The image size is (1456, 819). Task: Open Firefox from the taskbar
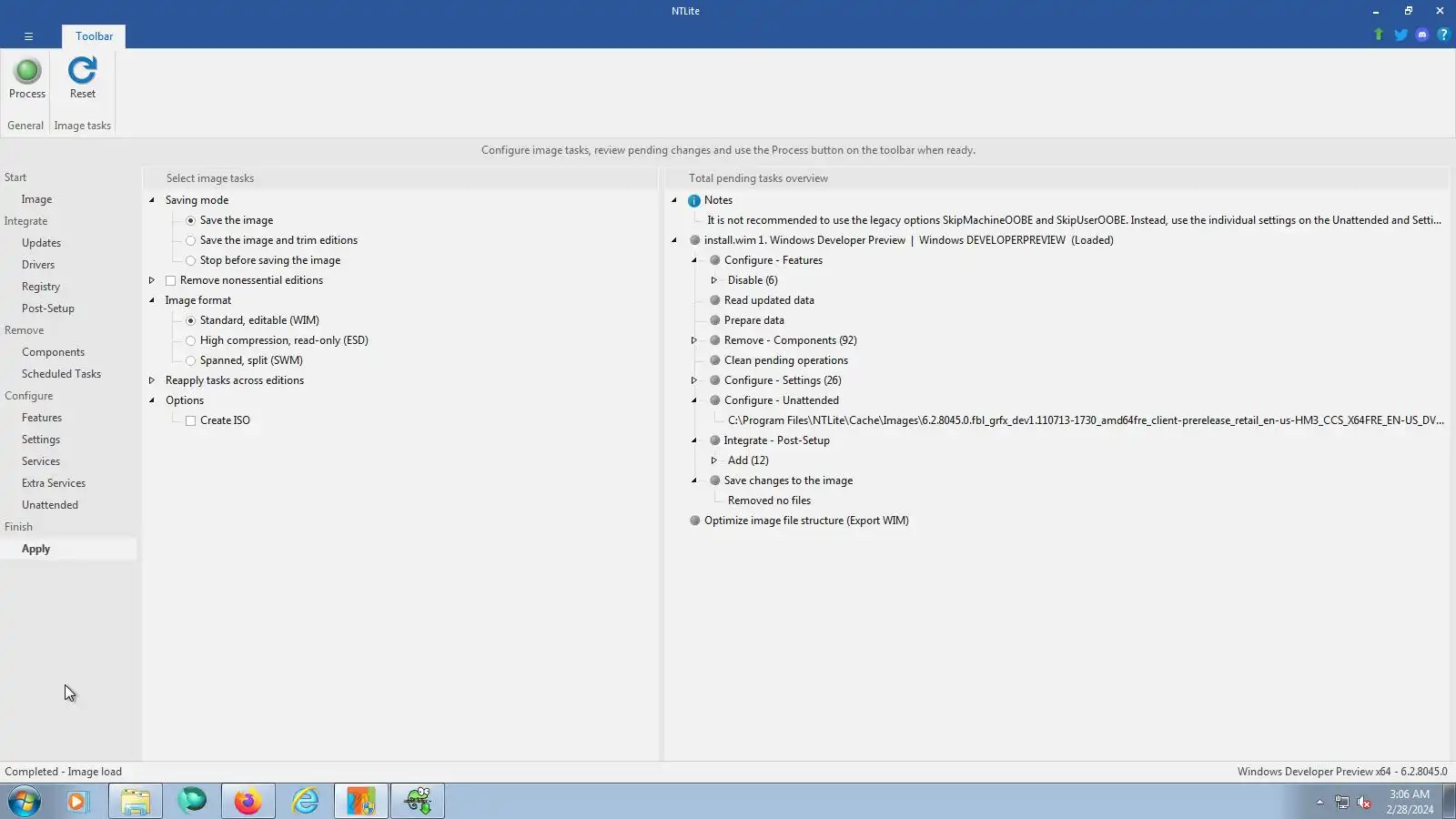[248, 801]
